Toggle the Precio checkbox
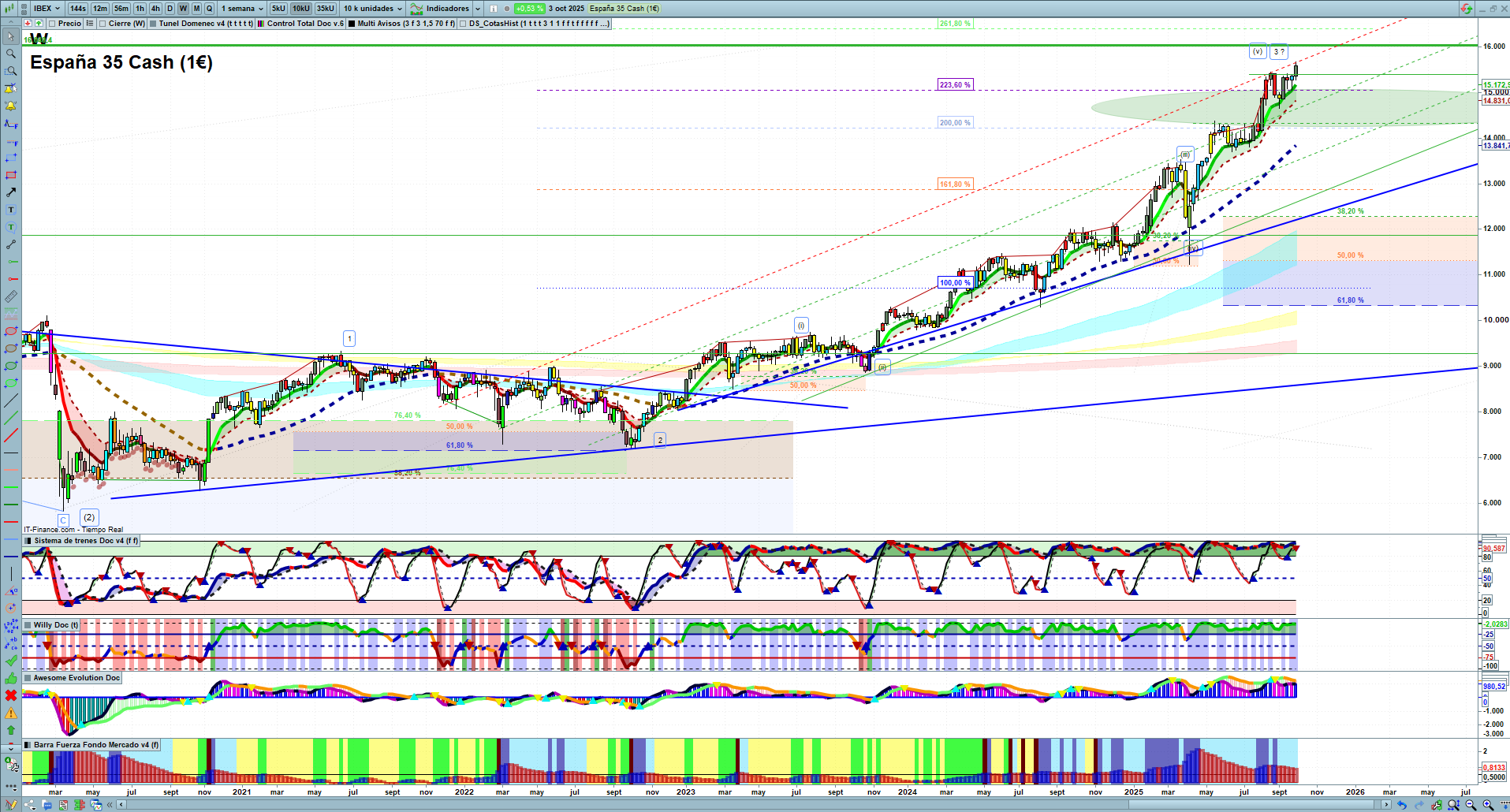The width and height of the screenshot is (1510, 812). (x=52, y=24)
